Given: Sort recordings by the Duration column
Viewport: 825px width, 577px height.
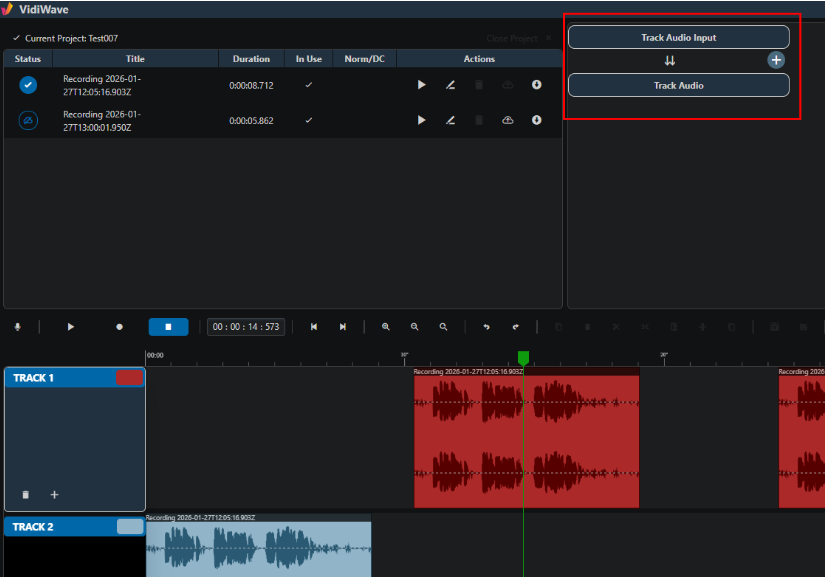Looking at the screenshot, I should [x=251, y=59].
